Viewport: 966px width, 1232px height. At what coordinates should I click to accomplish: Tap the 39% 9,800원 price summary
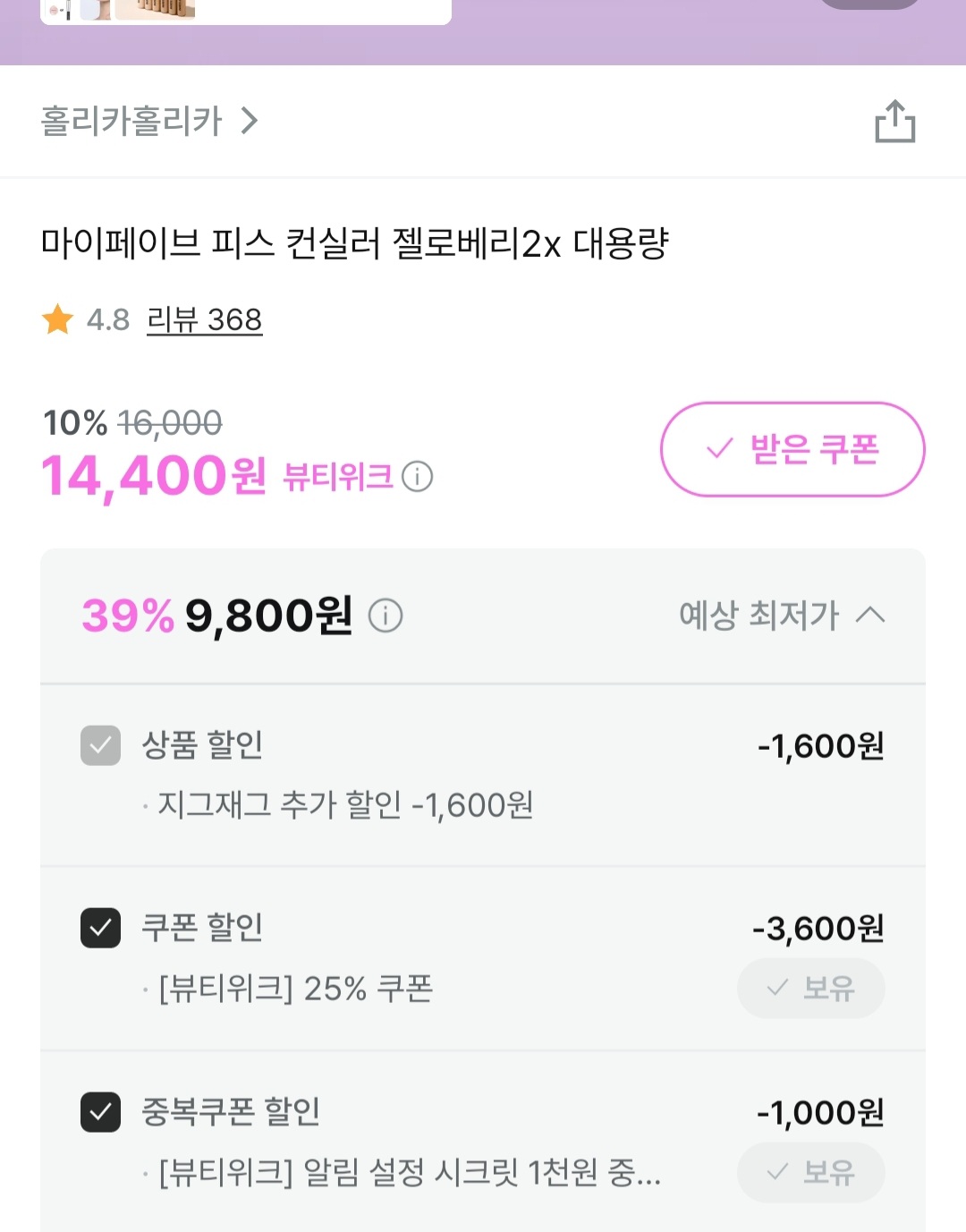point(217,616)
